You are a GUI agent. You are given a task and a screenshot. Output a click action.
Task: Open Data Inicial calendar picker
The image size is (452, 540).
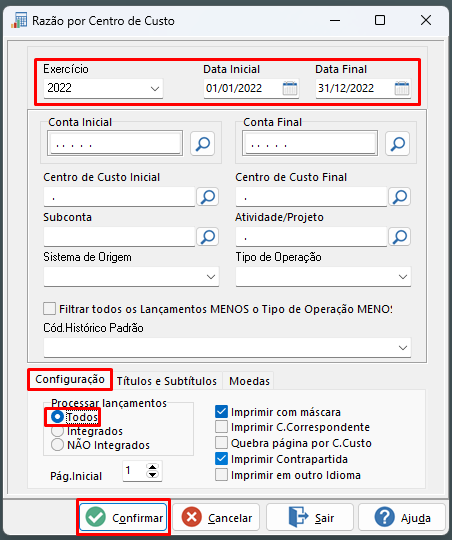click(x=290, y=89)
